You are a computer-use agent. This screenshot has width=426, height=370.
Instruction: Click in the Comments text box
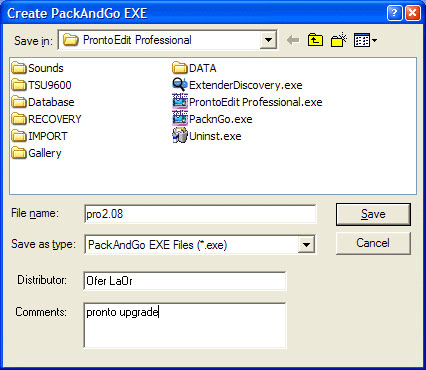pyautogui.click(x=185, y=325)
